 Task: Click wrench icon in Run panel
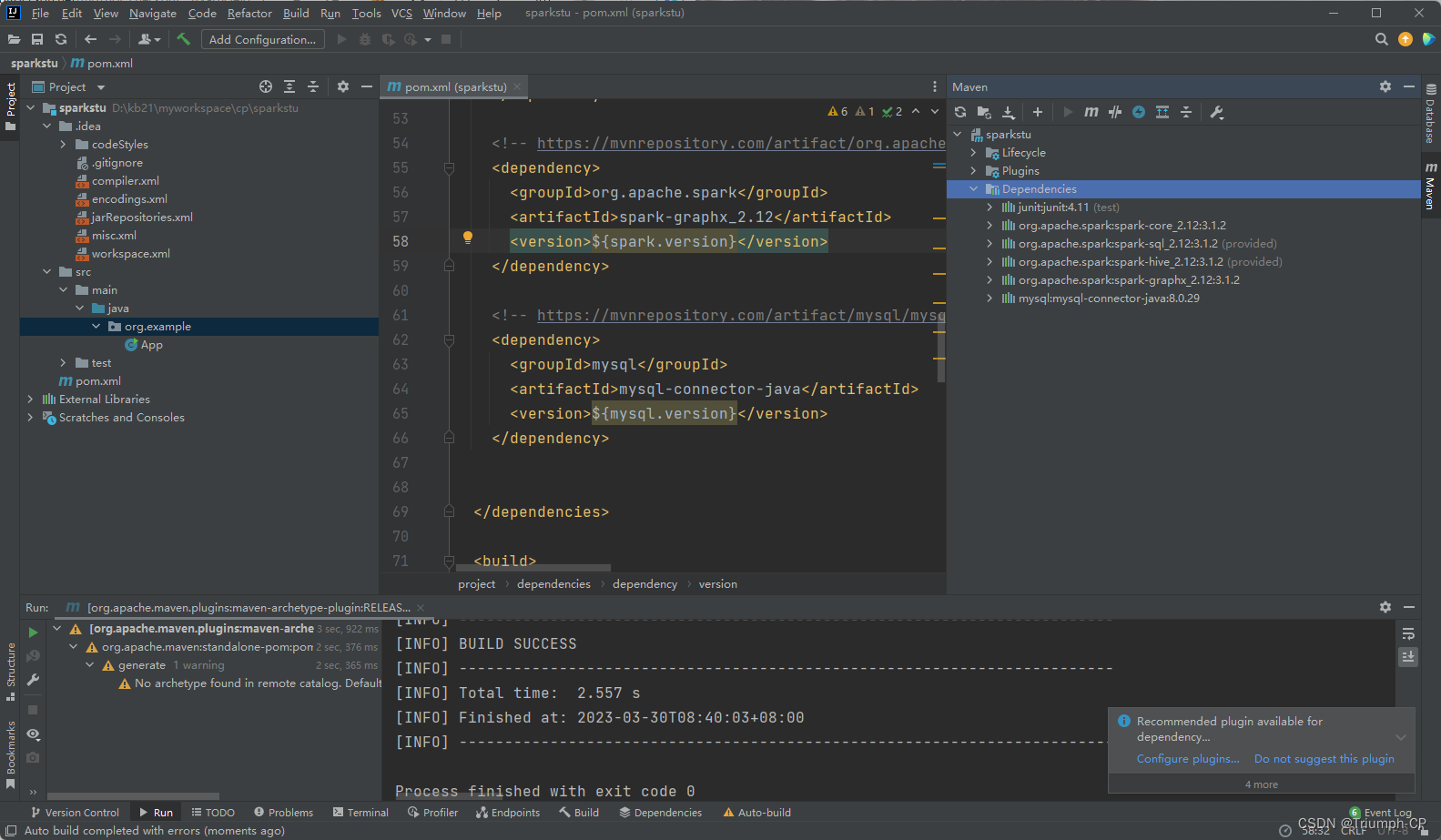[x=33, y=680]
